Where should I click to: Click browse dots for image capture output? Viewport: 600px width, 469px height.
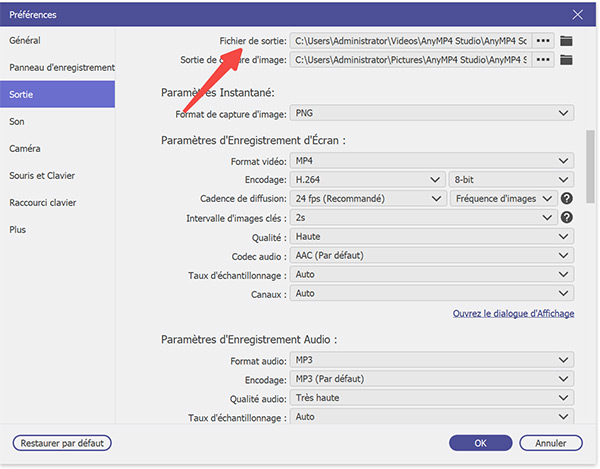[x=543, y=60]
